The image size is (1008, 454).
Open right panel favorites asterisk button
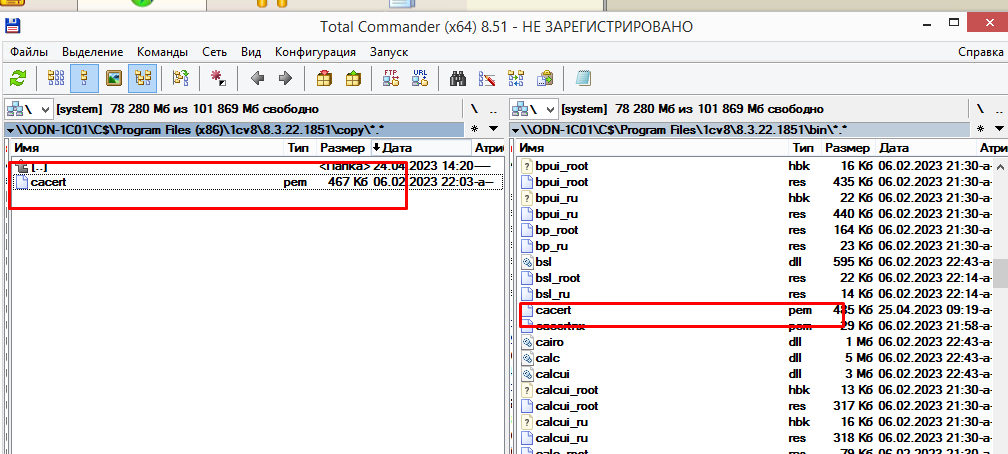tap(981, 129)
